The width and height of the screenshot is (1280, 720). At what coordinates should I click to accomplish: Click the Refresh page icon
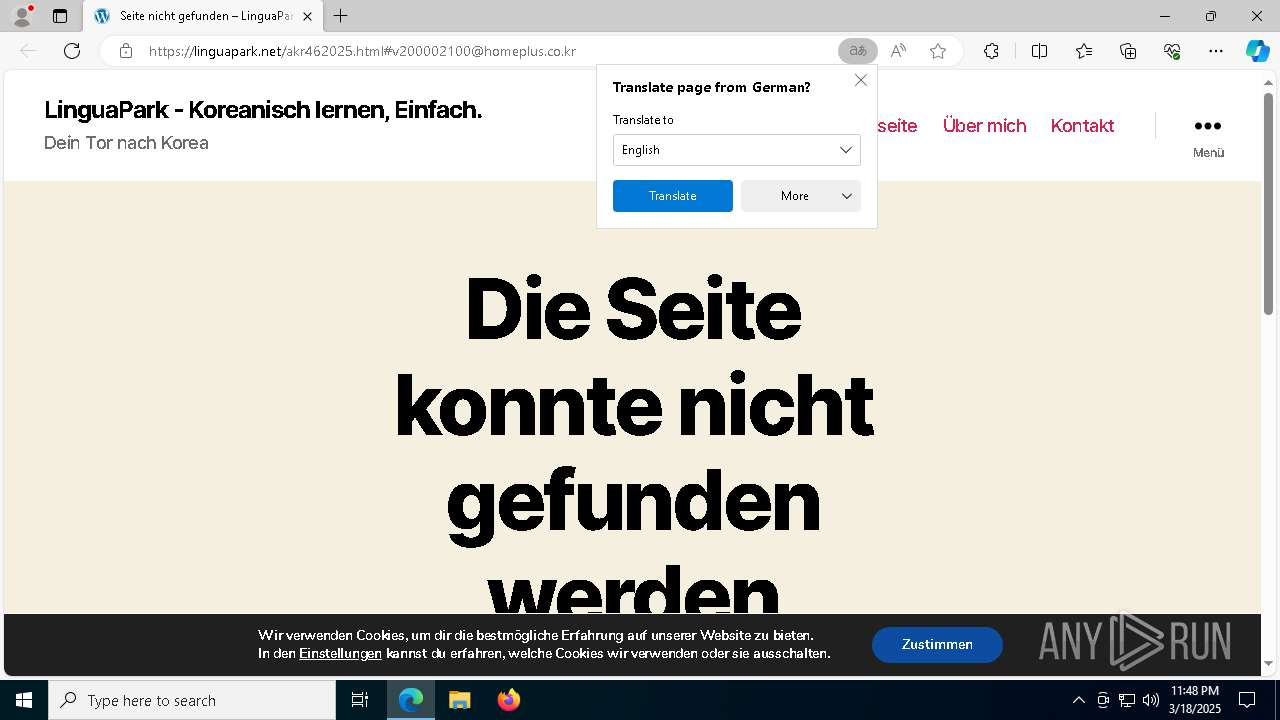coord(72,51)
